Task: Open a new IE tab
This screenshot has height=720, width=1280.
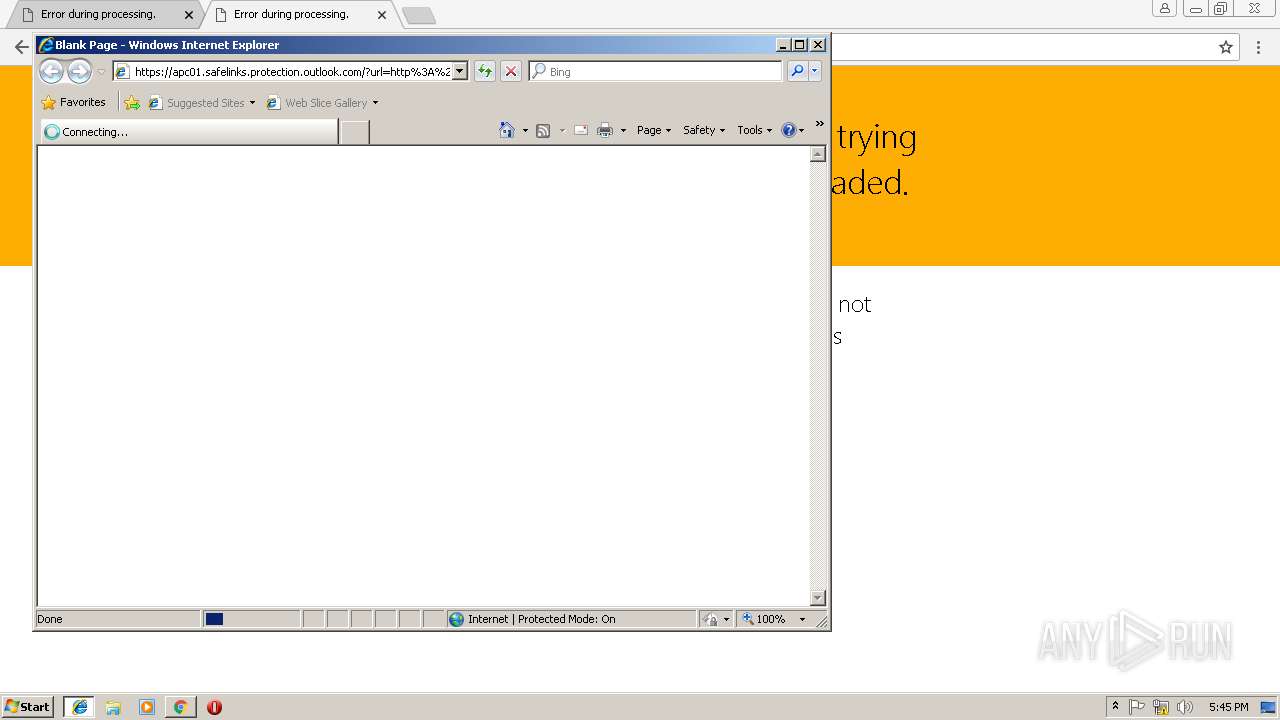Action: 354,132
